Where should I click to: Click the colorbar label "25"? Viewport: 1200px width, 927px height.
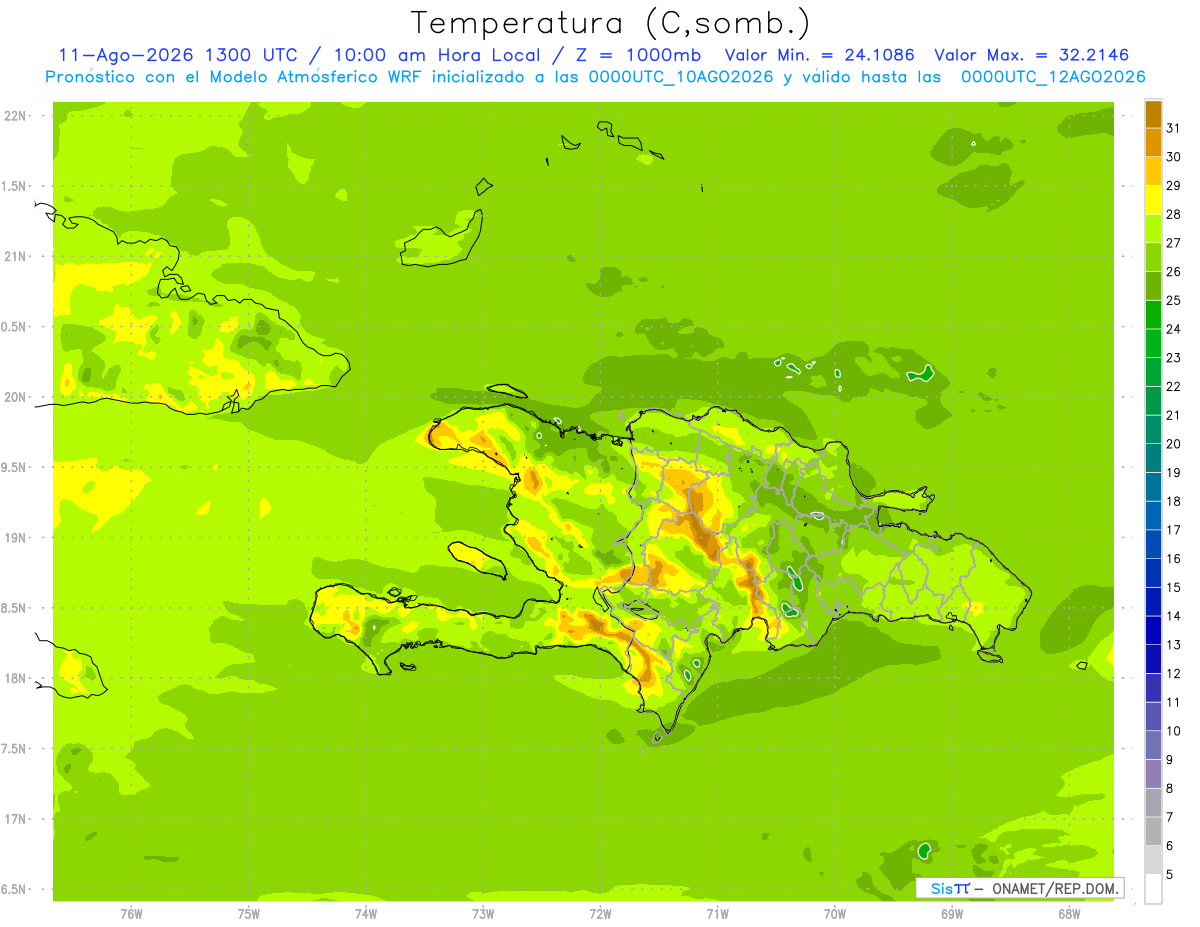(1173, 300)
